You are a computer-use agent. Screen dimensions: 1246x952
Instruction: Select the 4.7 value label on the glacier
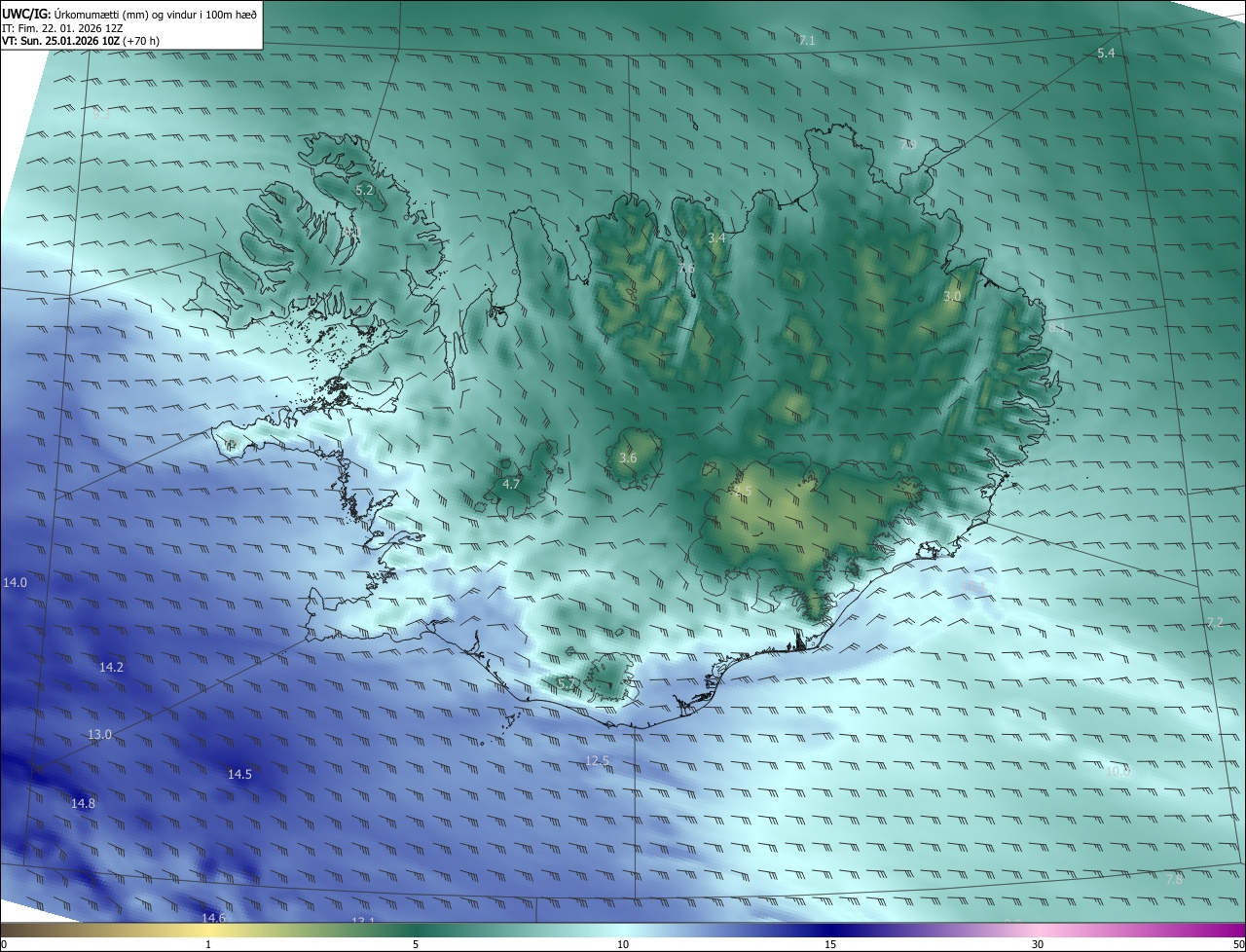[511, 484]
